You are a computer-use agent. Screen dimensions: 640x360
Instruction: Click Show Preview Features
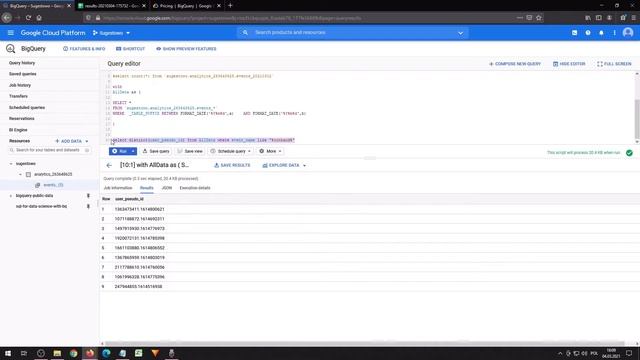point(186,49)
